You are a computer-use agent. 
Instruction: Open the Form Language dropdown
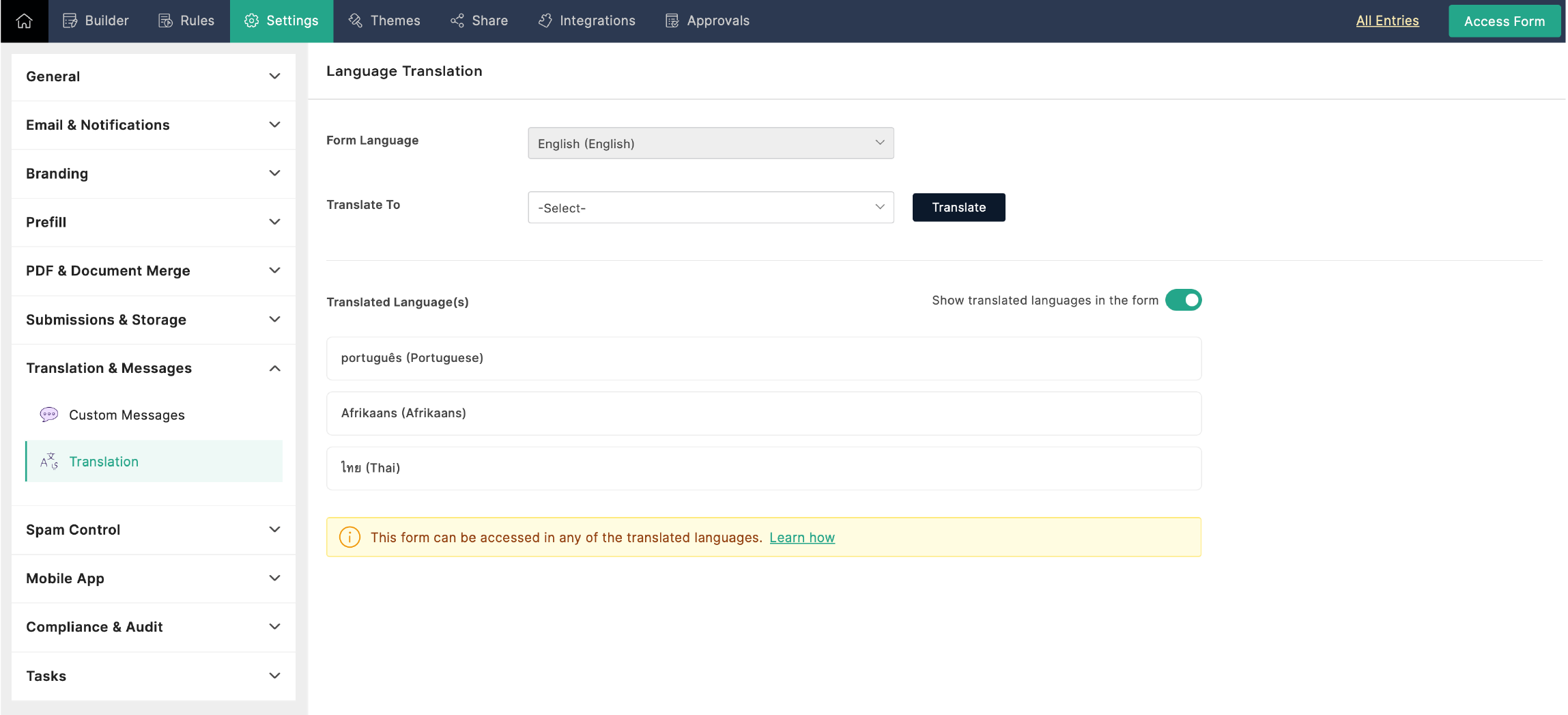tap(711, 143)
